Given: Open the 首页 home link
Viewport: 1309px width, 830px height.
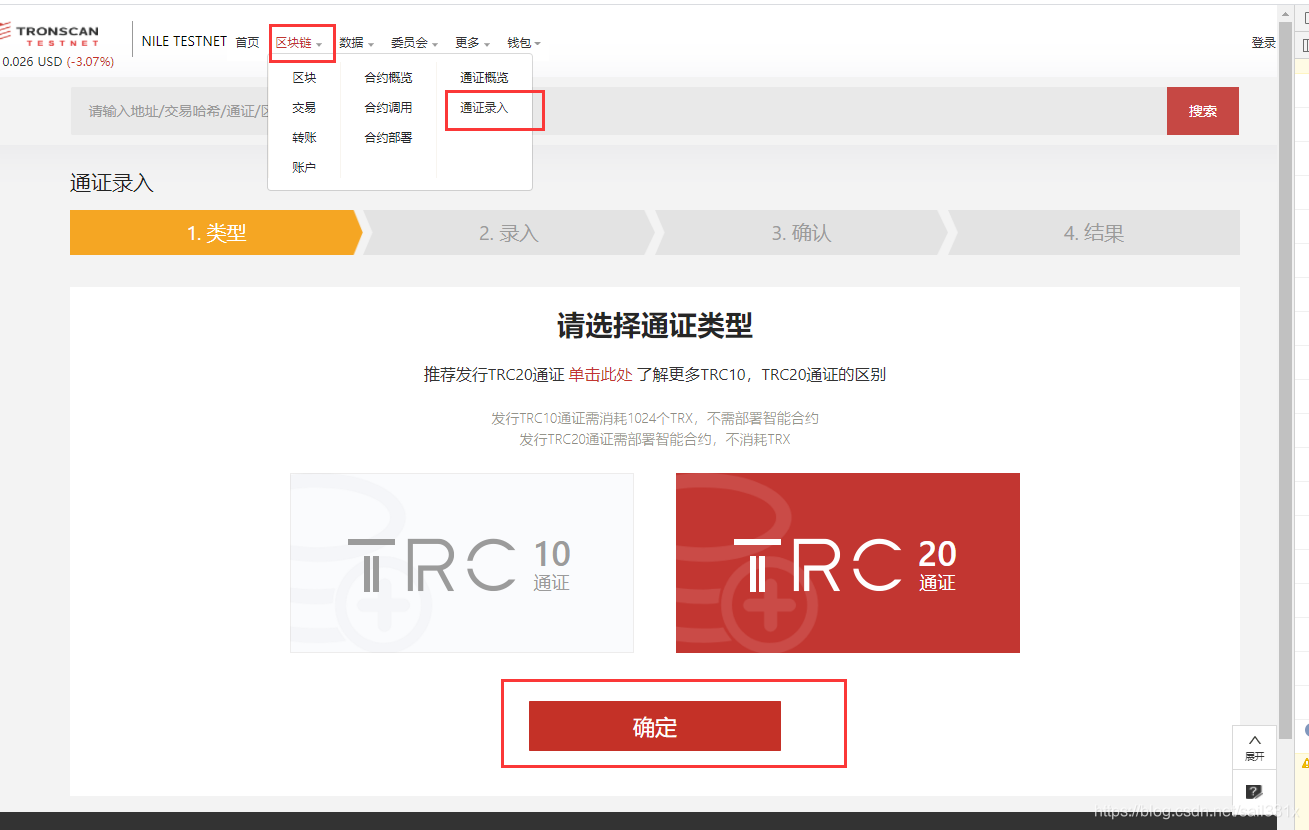Looking at the screenshot, I should tap(247, 43).
